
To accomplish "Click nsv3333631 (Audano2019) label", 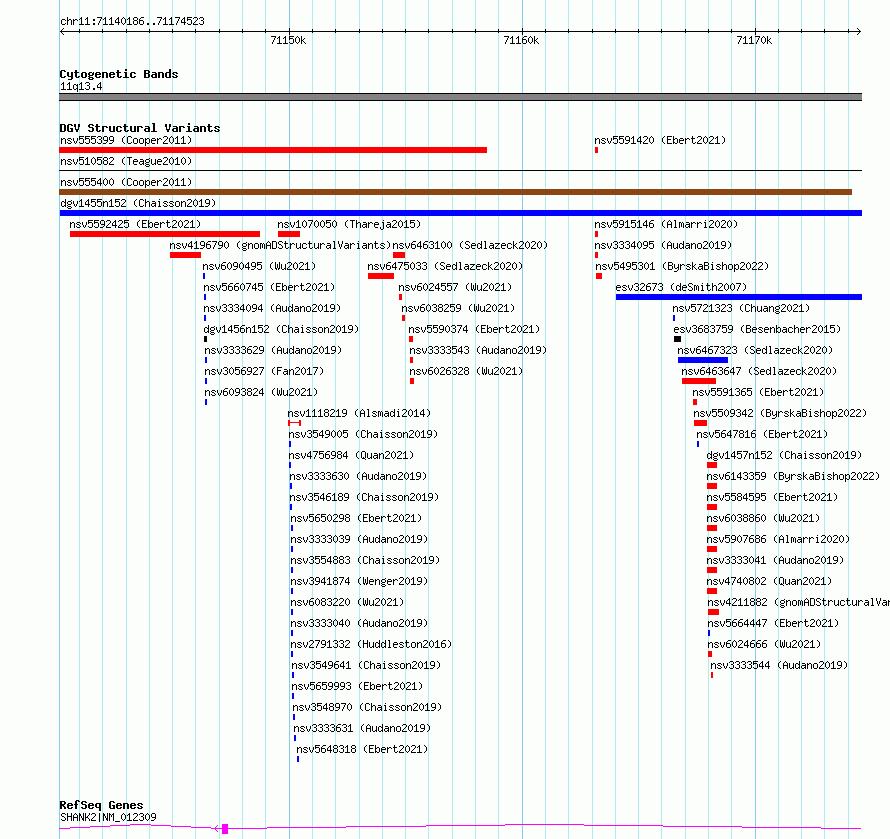I will (x=363, y=728).
